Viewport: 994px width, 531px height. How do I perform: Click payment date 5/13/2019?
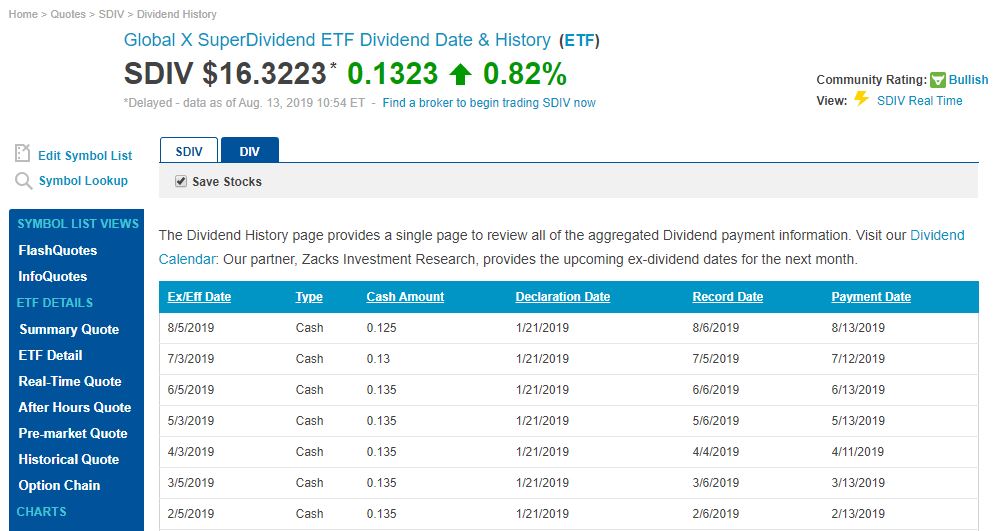858,421
